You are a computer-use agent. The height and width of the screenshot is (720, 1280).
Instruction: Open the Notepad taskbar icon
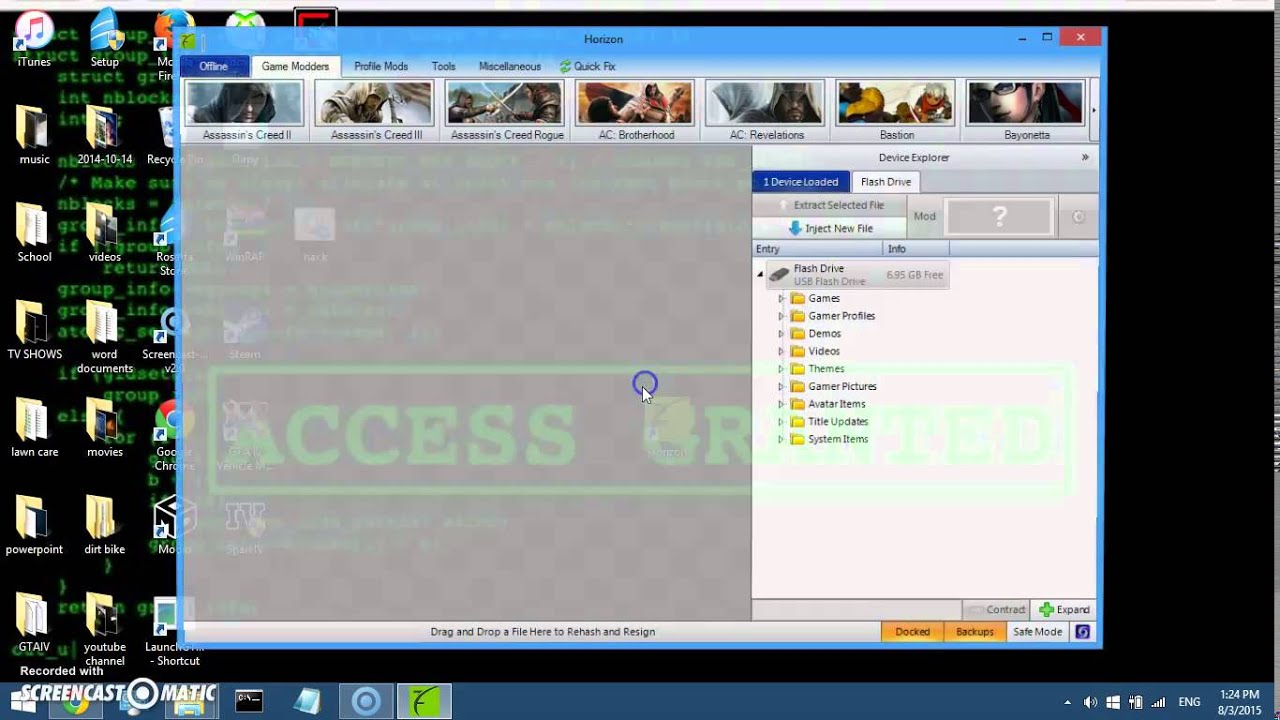tap(307, 702)
